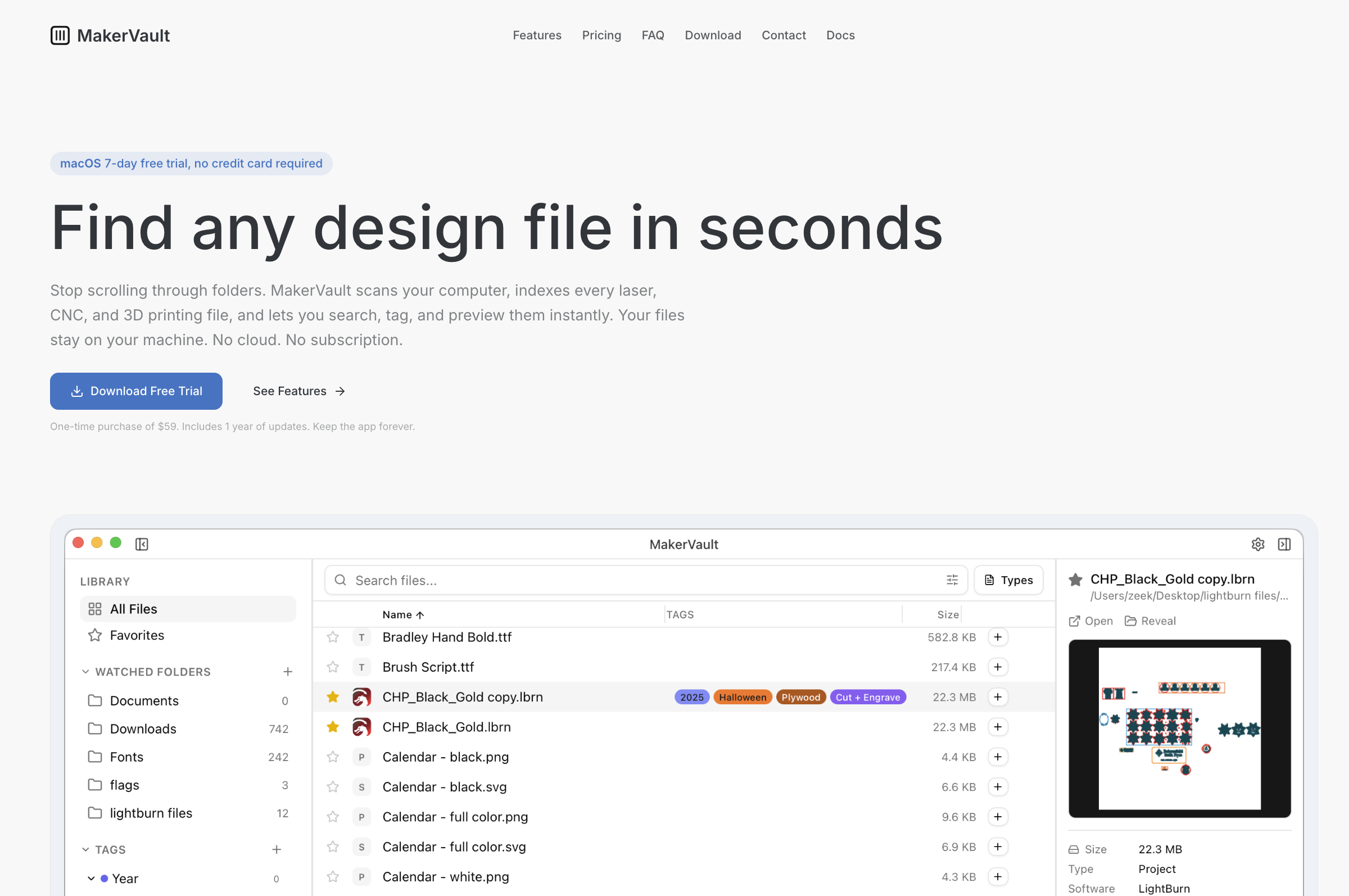Add tag to Bradley Hand Bold.ttf with plus
Image resolution: width=1349 pixels, height=896 pixels.
[x=998, y=637]
